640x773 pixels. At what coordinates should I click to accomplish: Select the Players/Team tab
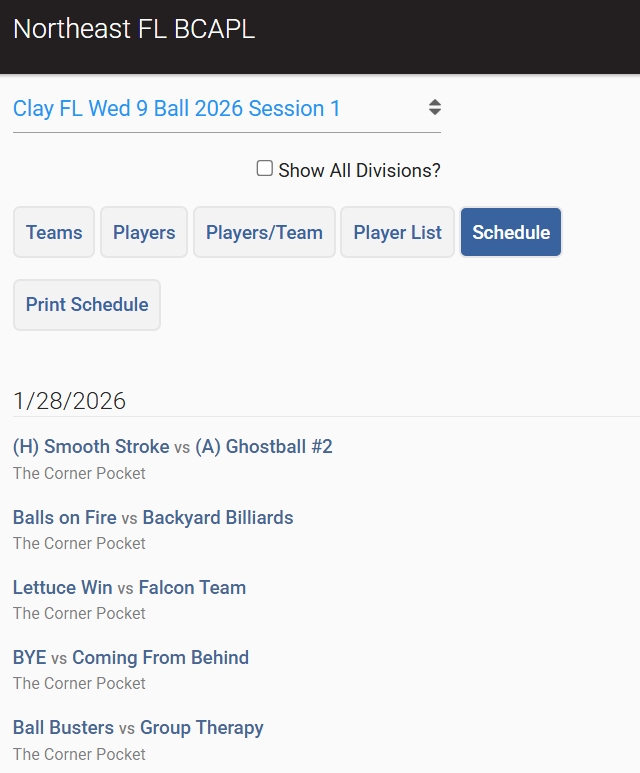click(x=264, y=233)
